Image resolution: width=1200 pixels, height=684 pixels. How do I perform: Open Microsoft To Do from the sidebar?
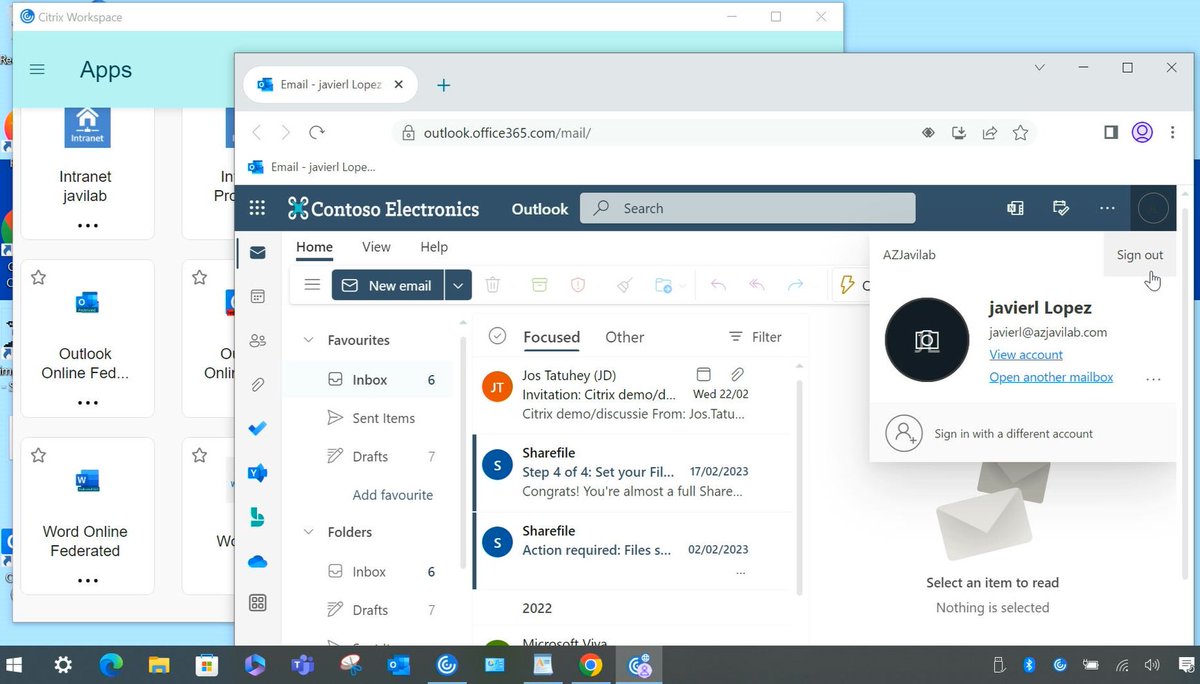point(257,428)
